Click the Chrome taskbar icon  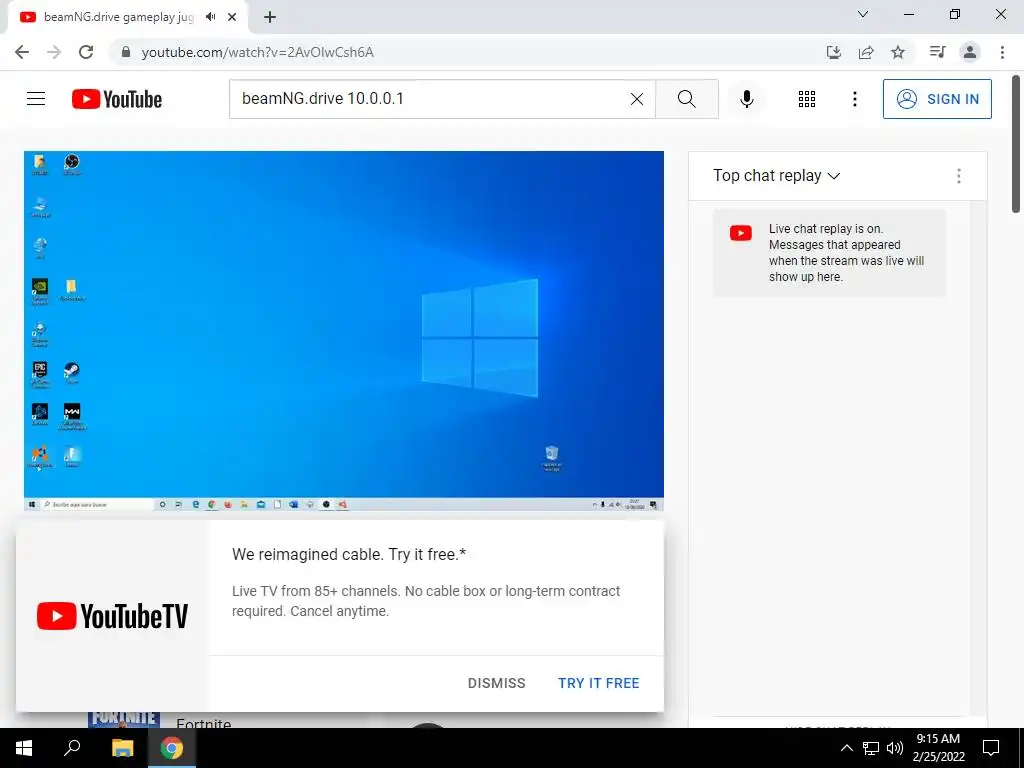coord(172,748)
